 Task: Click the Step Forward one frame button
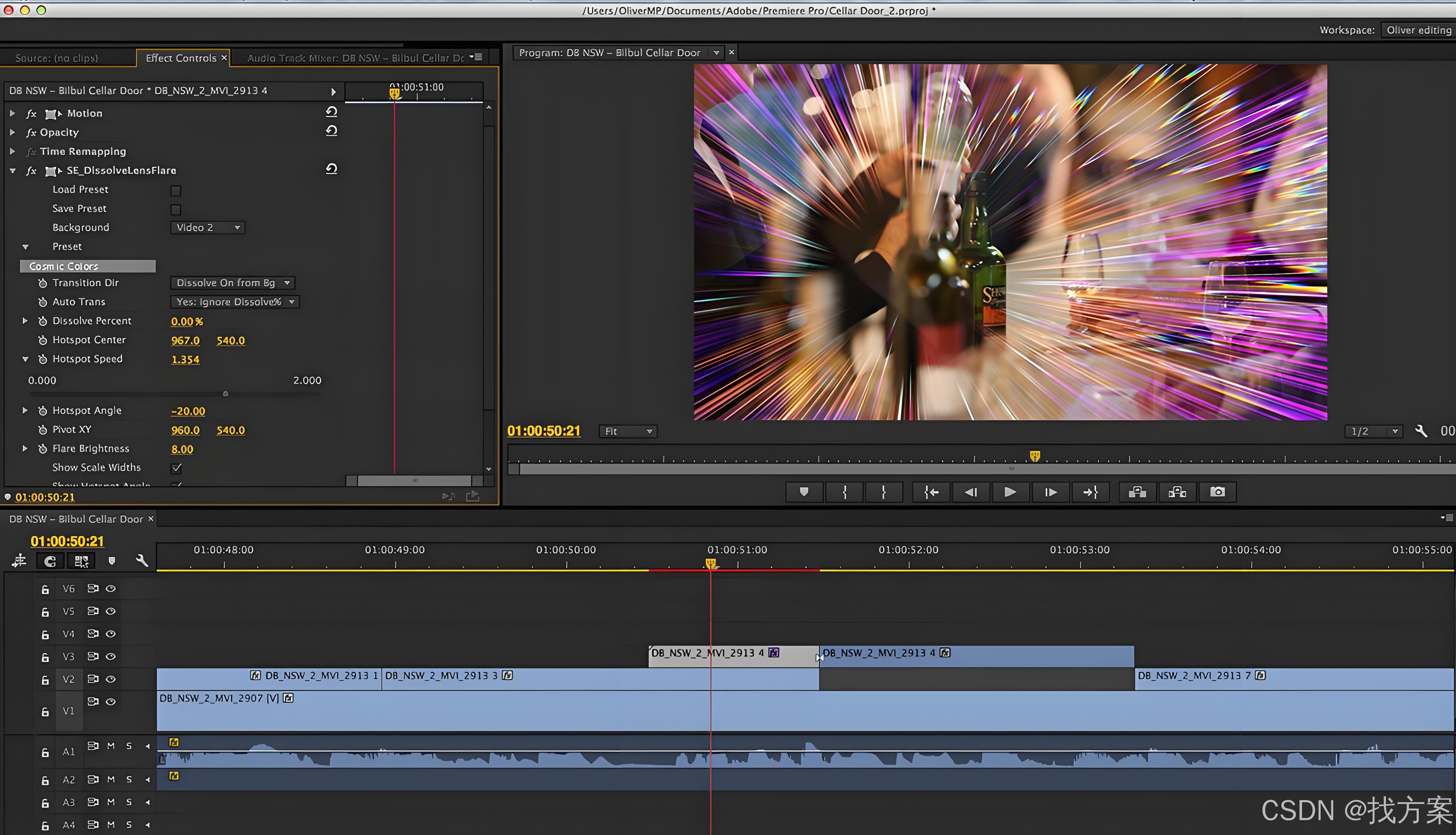click(x=1050, y=492)
